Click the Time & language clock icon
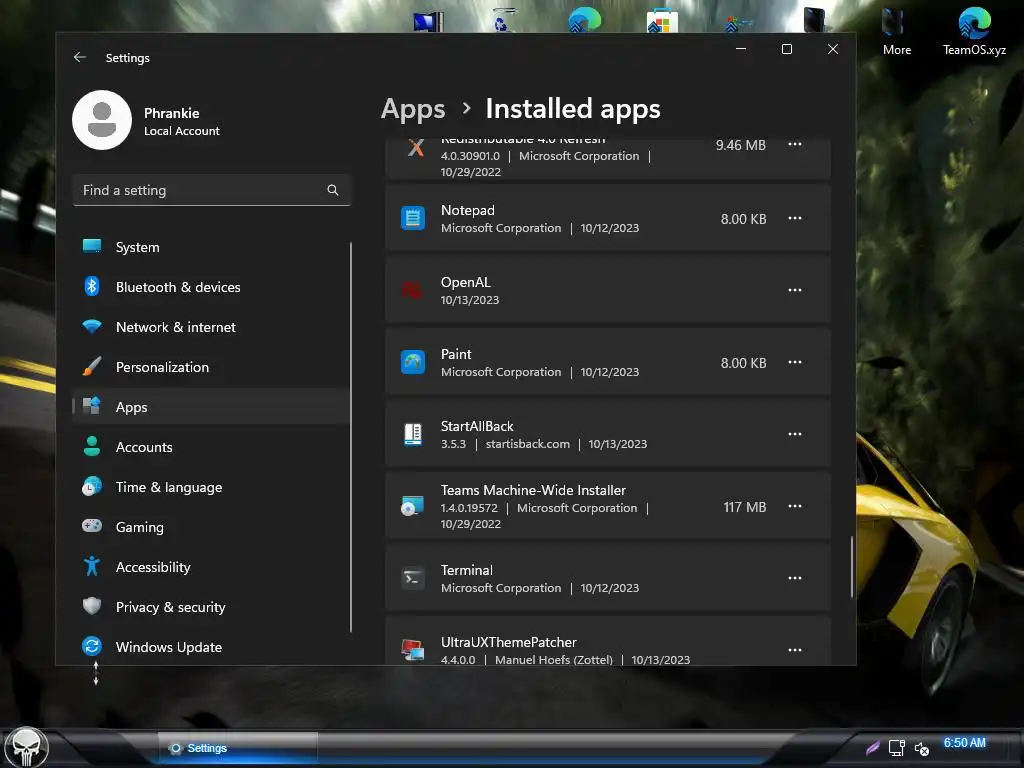 [92, 487]
